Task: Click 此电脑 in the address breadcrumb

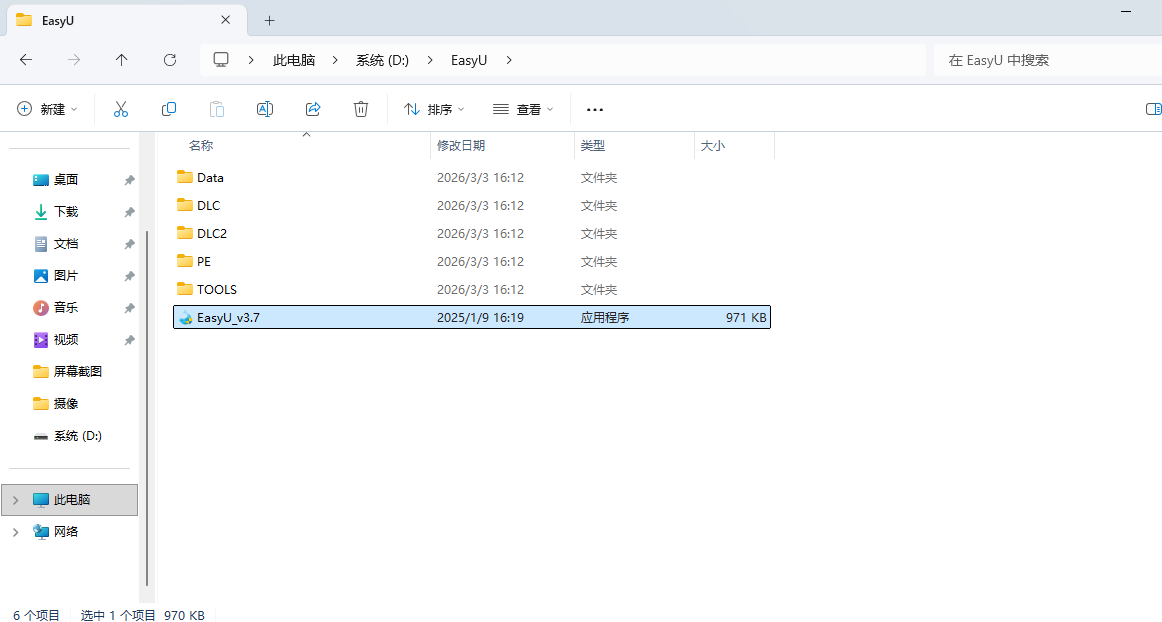Action: click(x=294, y=60)
